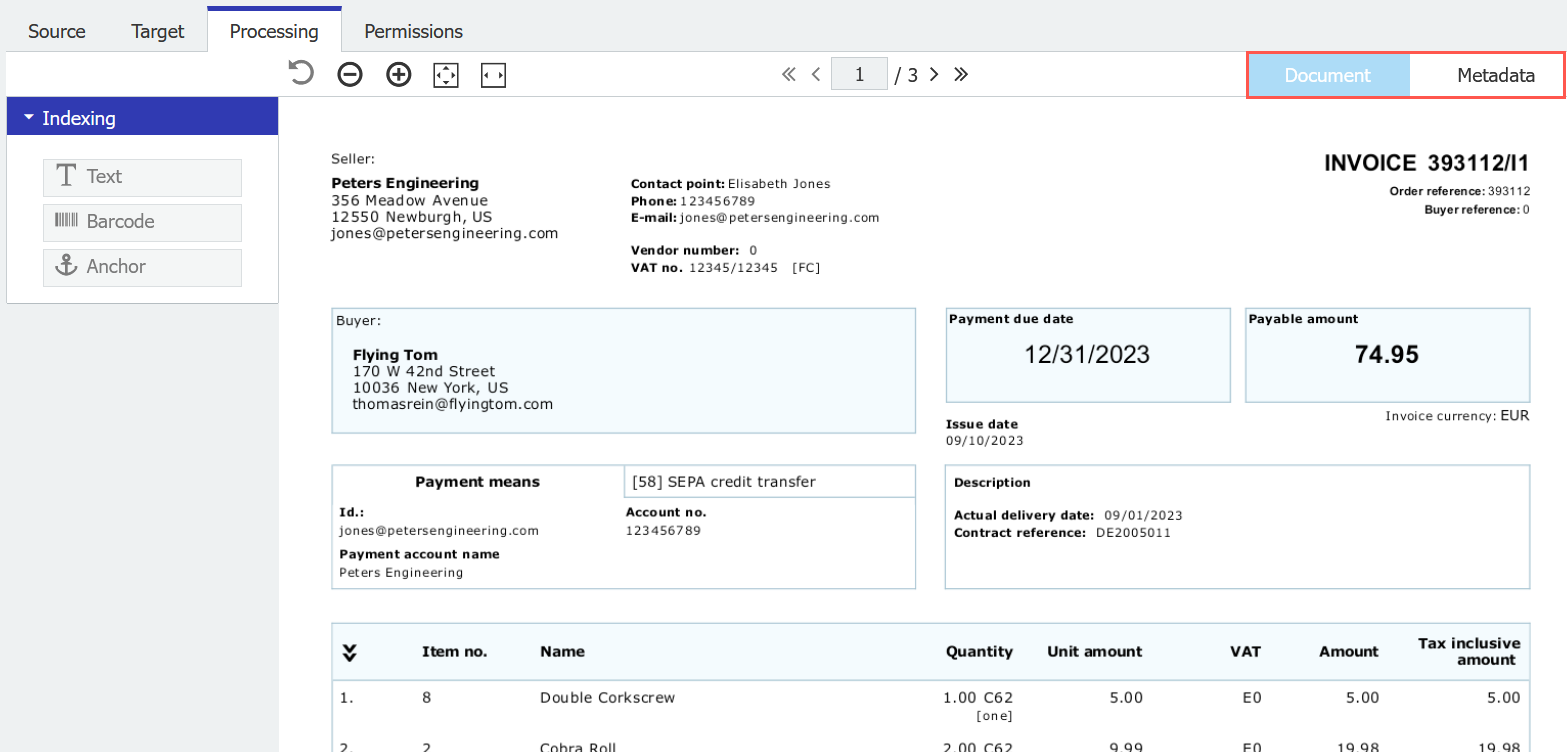
Task: Select the Fit to page icon
Action: click(x=446, y=73)
